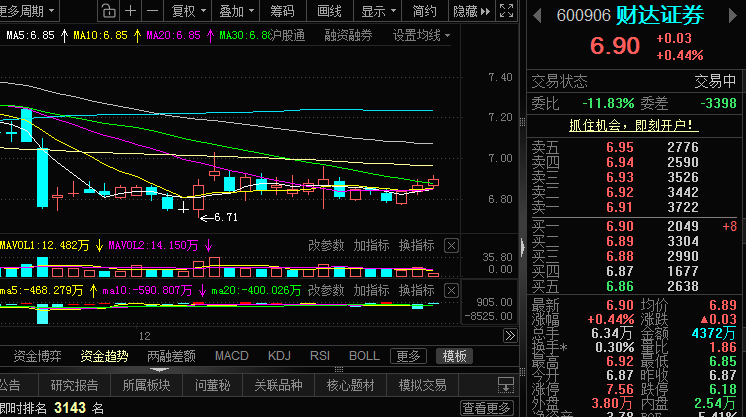The height and width of the screenshot is (417, 746).
Task: Click the 涨停 price 7.56
Action: coord(620,389)
